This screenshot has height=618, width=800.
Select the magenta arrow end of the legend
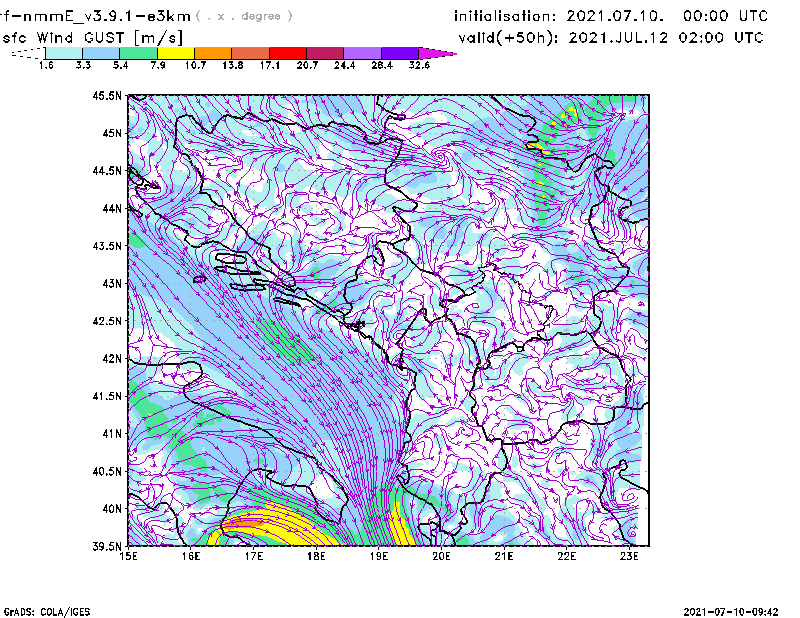point(437,53)
